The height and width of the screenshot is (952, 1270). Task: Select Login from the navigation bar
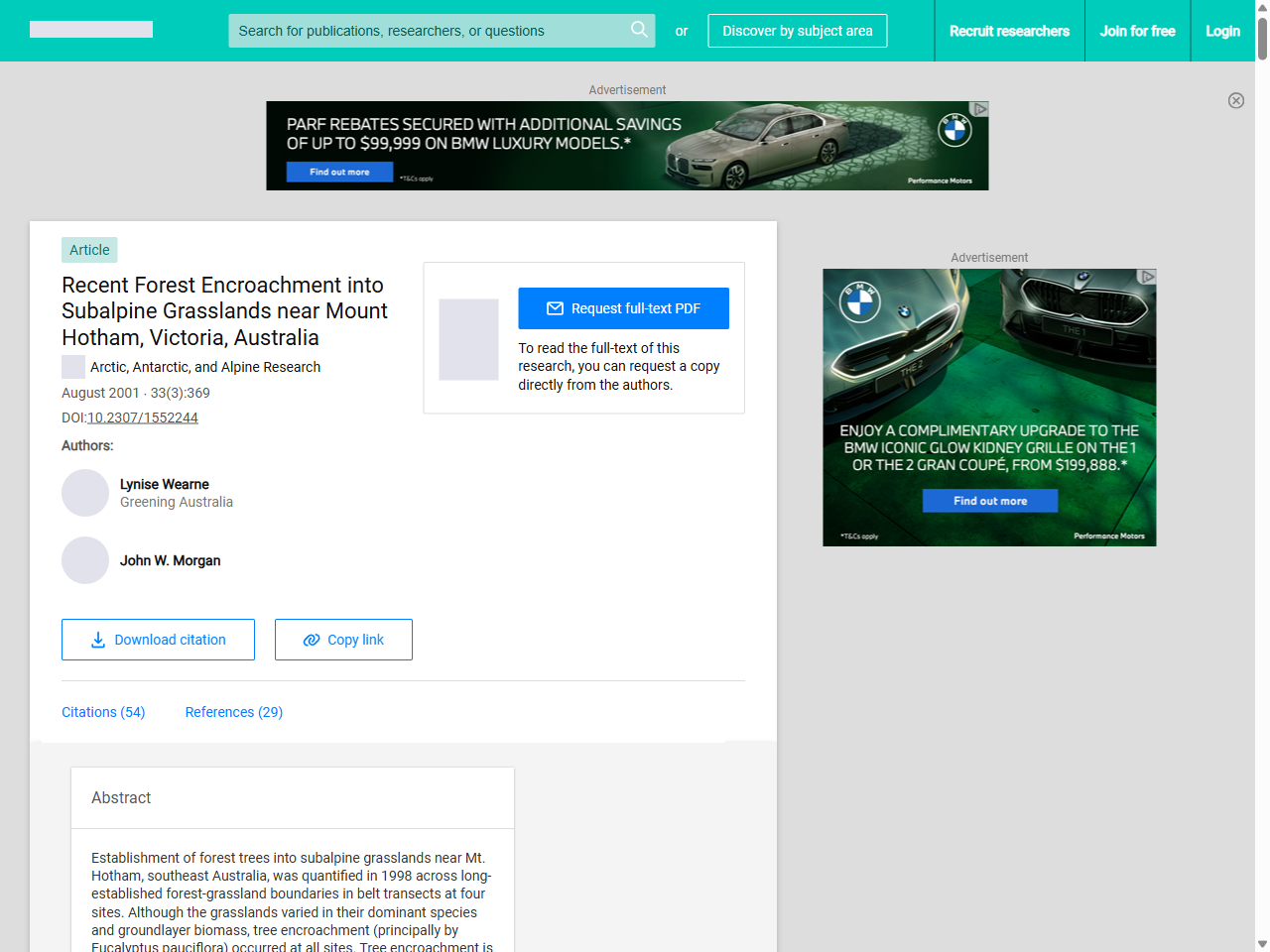(x=1222, y=31)
